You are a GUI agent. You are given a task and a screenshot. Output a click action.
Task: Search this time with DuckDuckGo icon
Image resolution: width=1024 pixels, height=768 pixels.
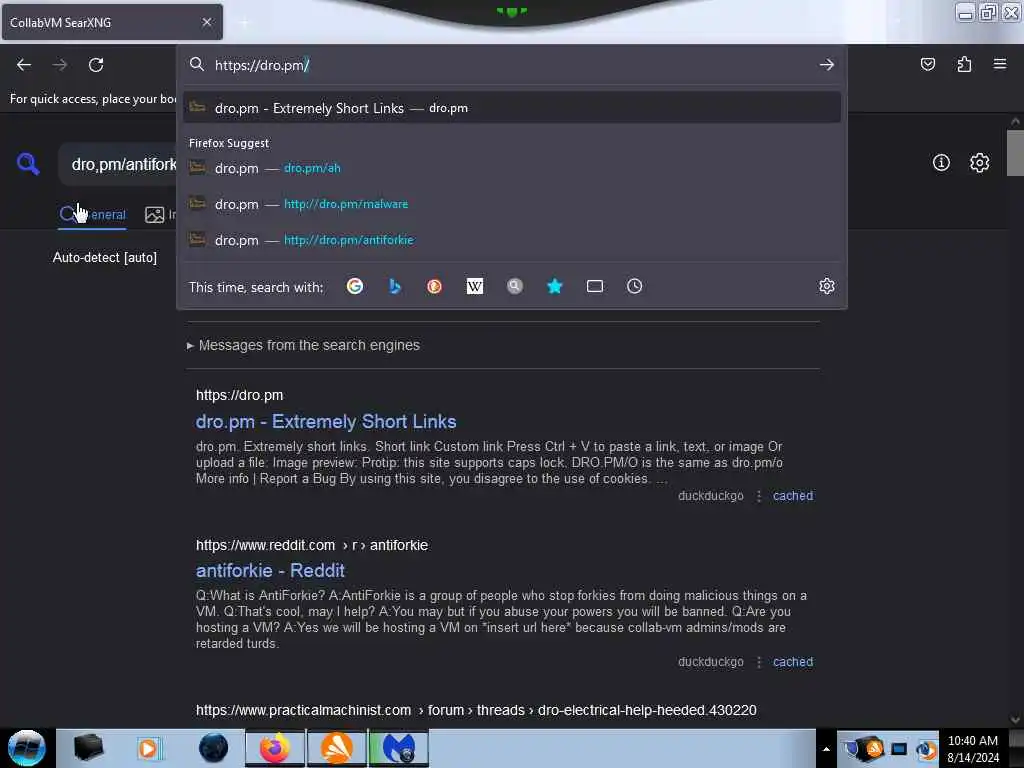434,286
